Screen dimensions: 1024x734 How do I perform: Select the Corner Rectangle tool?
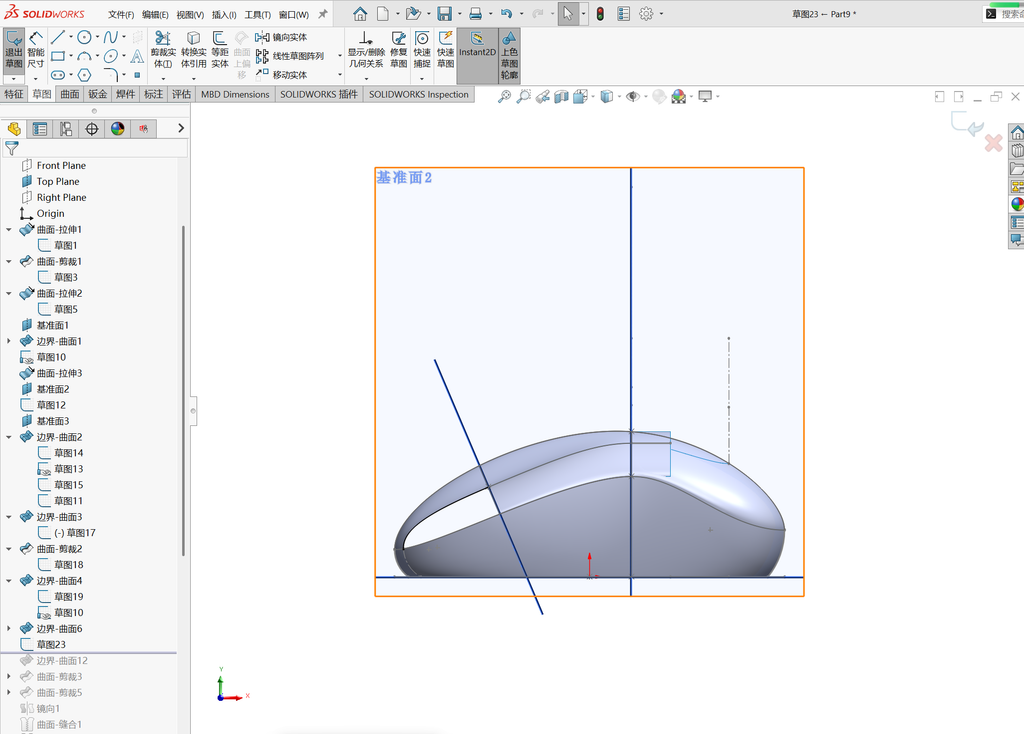[x=58, y=56]
